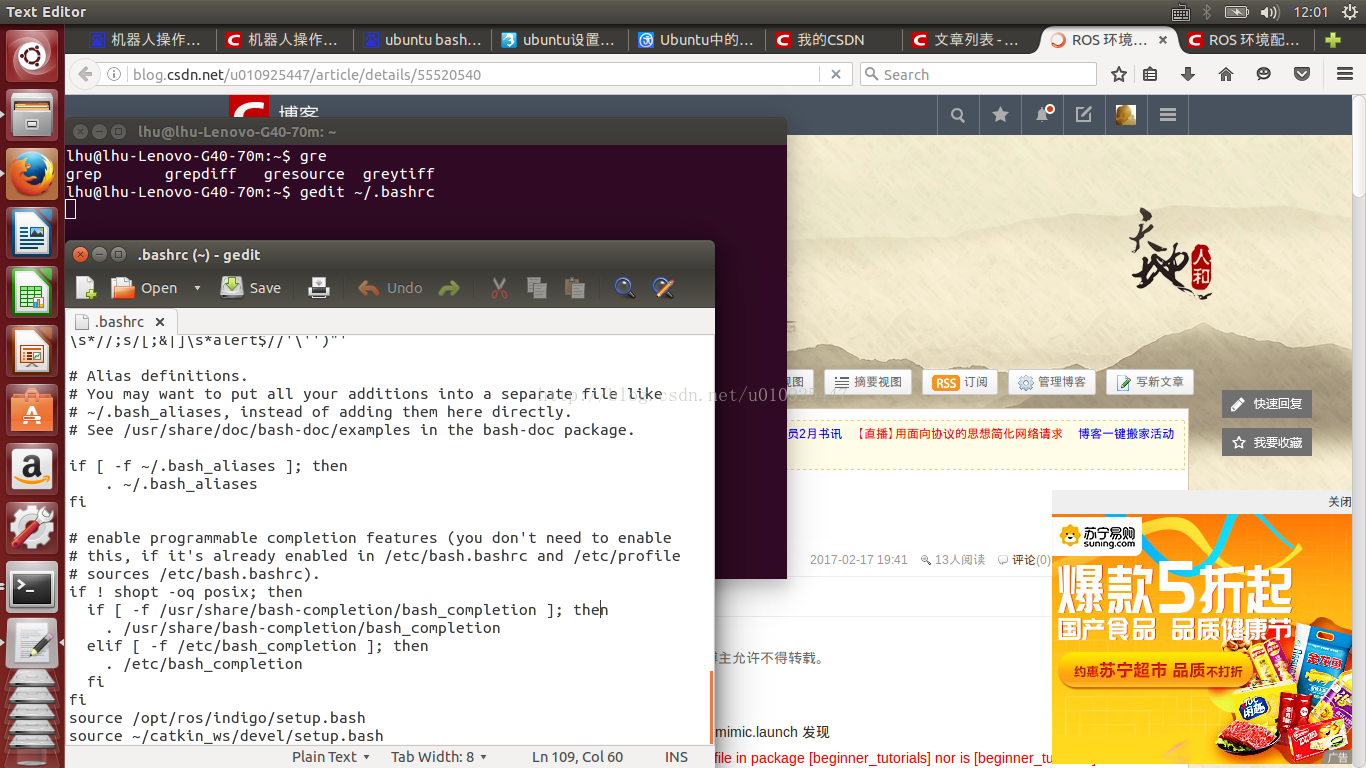Image resolution: width=1366 pixels, height=768 pixels.
Task: Open the Tab Width: 8 dropdown
Action: click(x=439, y=757)
